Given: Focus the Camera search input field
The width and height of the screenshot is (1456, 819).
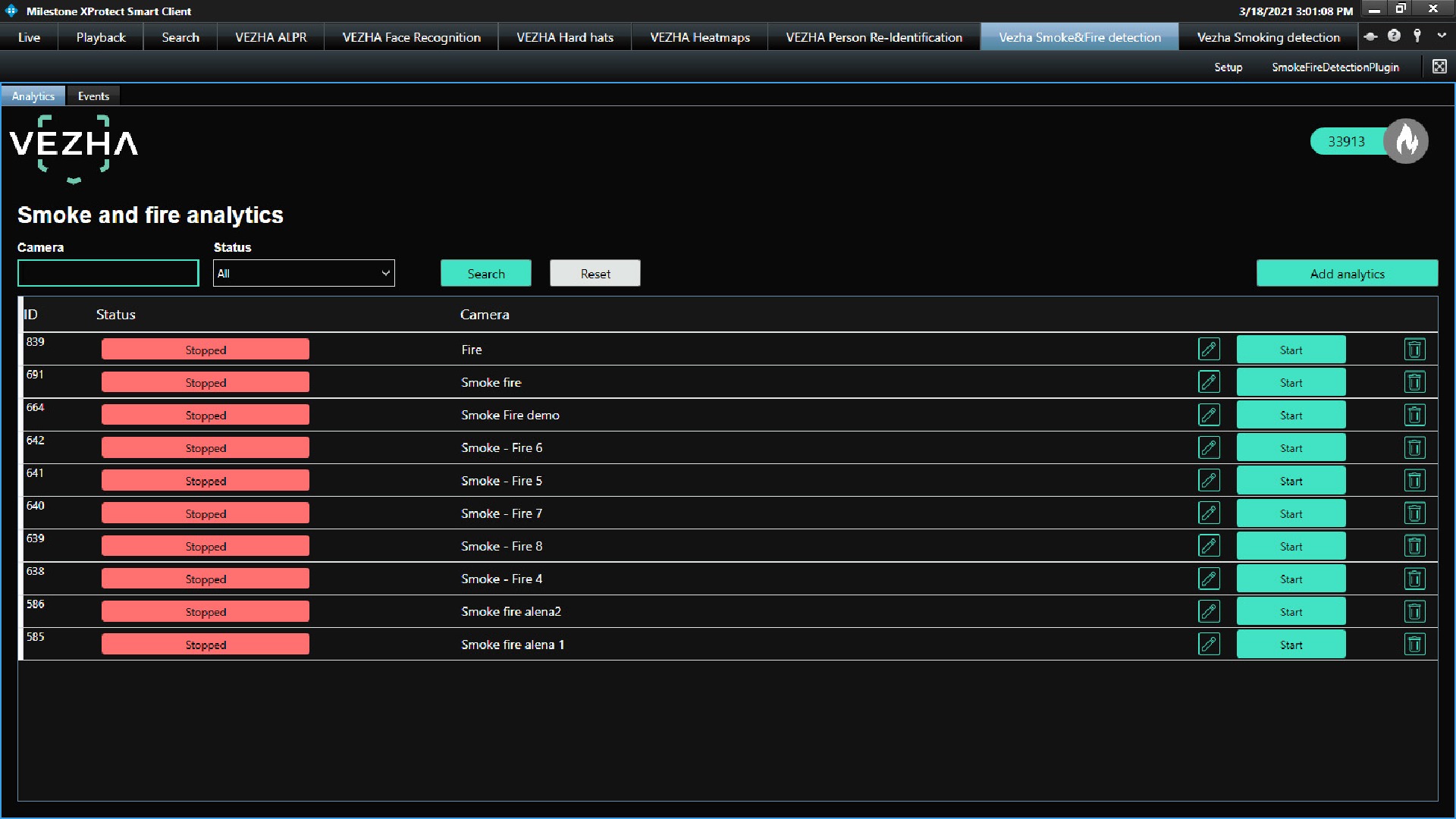Looking at the screenshot, I should click(108, 273).
